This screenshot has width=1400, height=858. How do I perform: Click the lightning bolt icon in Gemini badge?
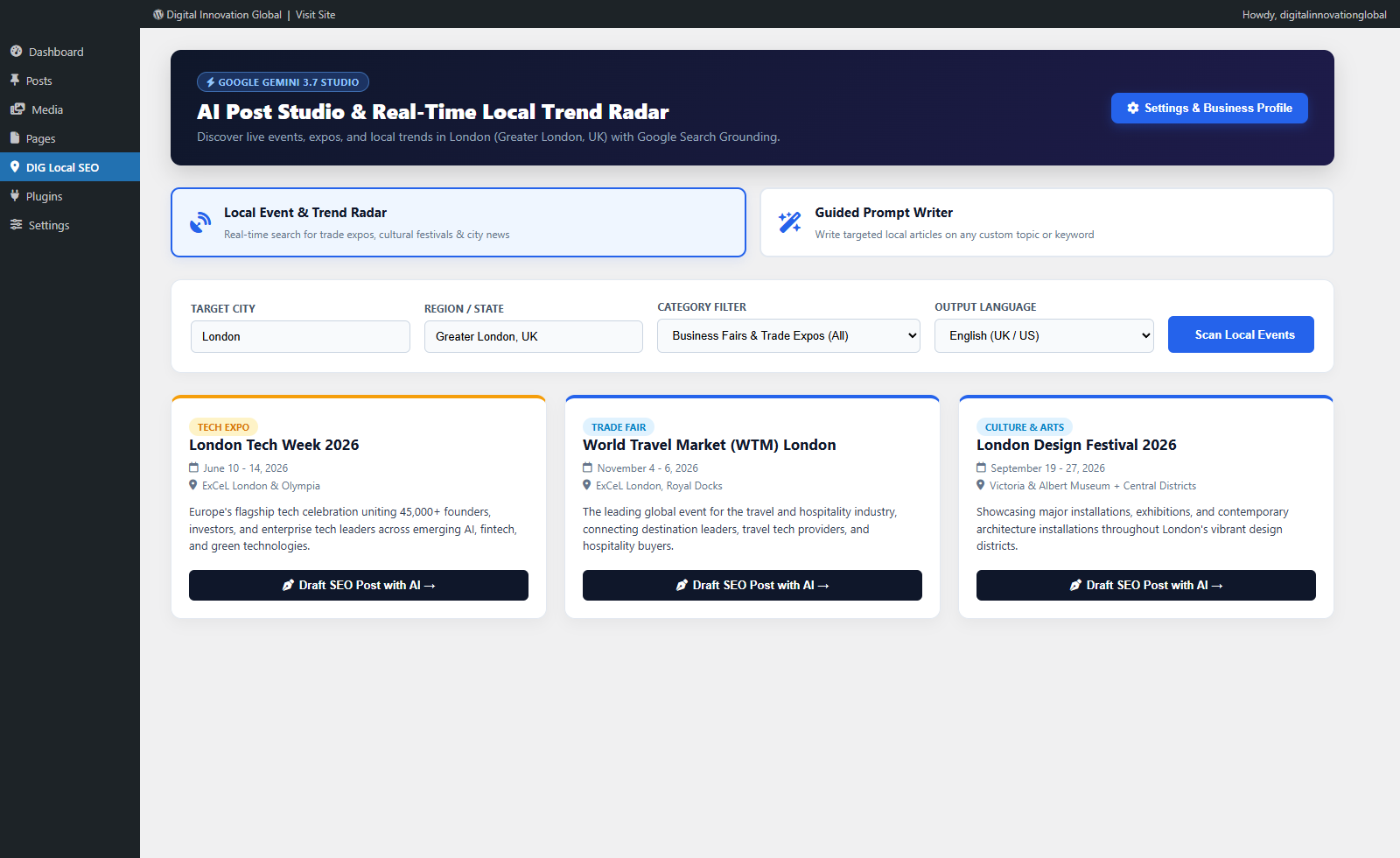point(211,82)
